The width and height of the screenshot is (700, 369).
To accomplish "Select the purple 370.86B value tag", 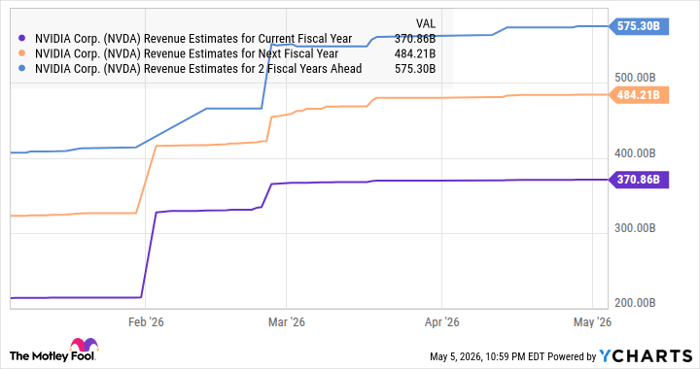I will pos(639,180).
